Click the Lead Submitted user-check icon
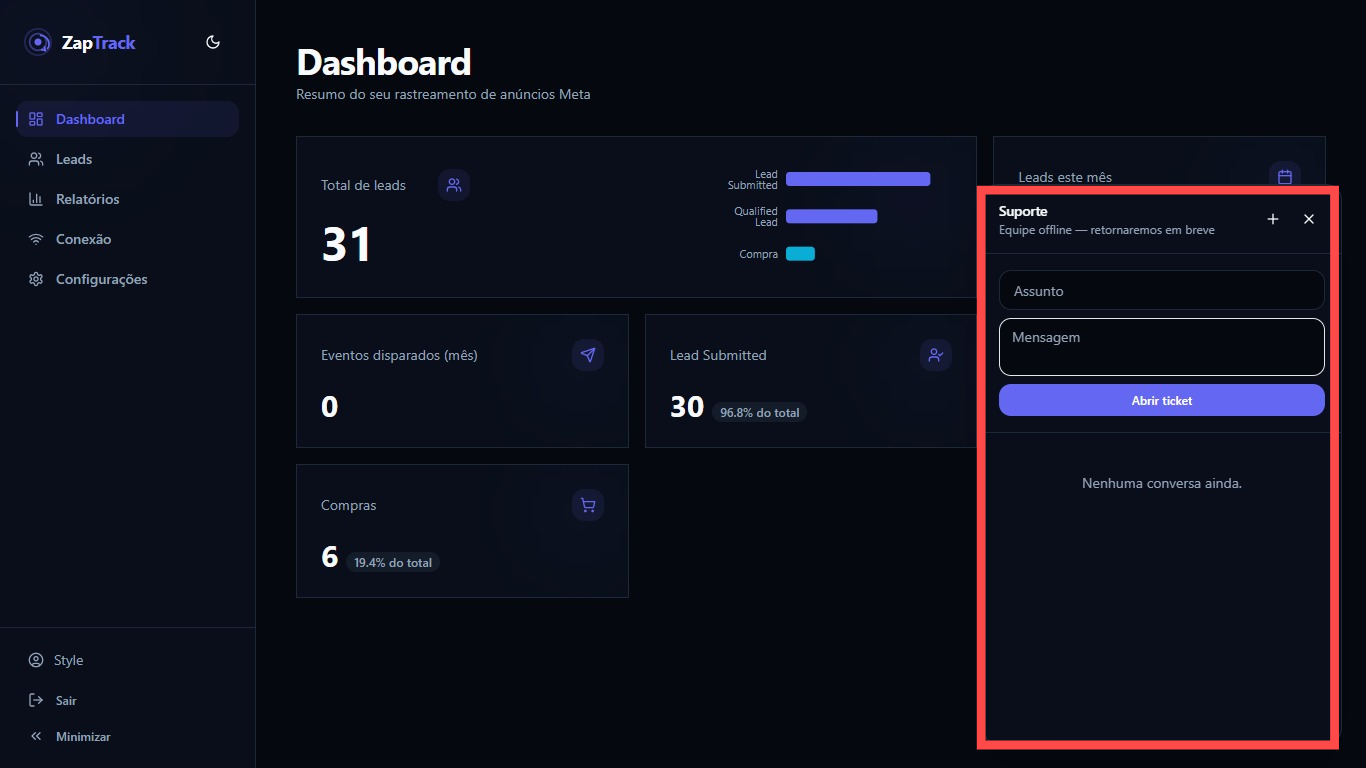Image resolution: width=1366 pixels, height=768 pixels. [x=936, y=355]
